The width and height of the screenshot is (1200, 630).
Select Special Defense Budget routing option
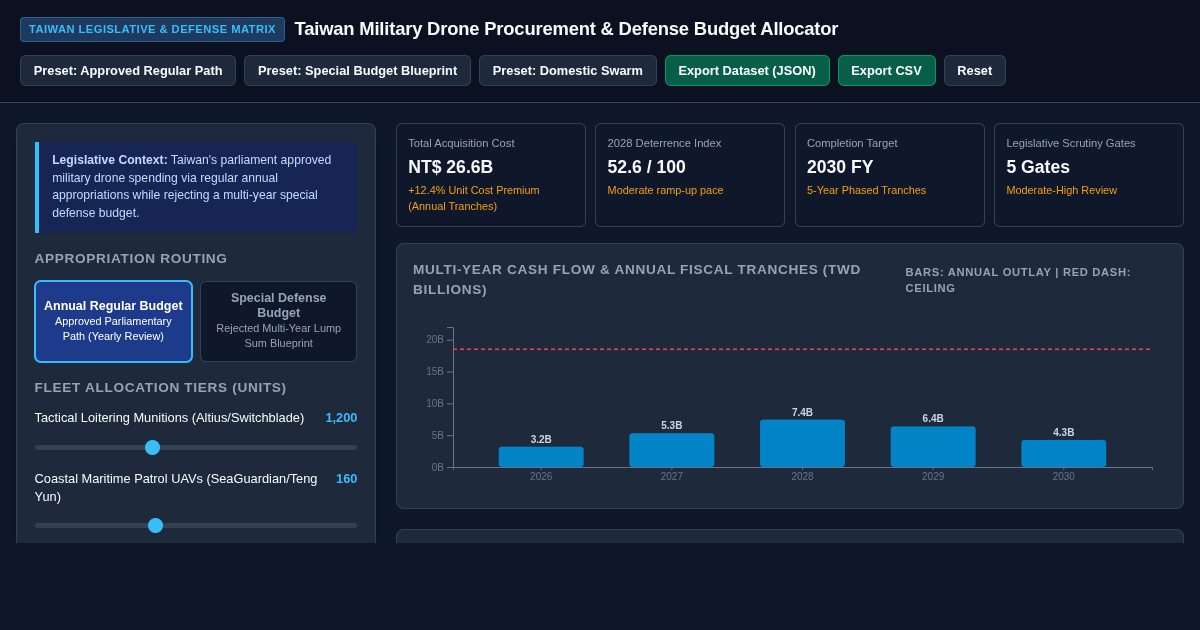(278, 321)
